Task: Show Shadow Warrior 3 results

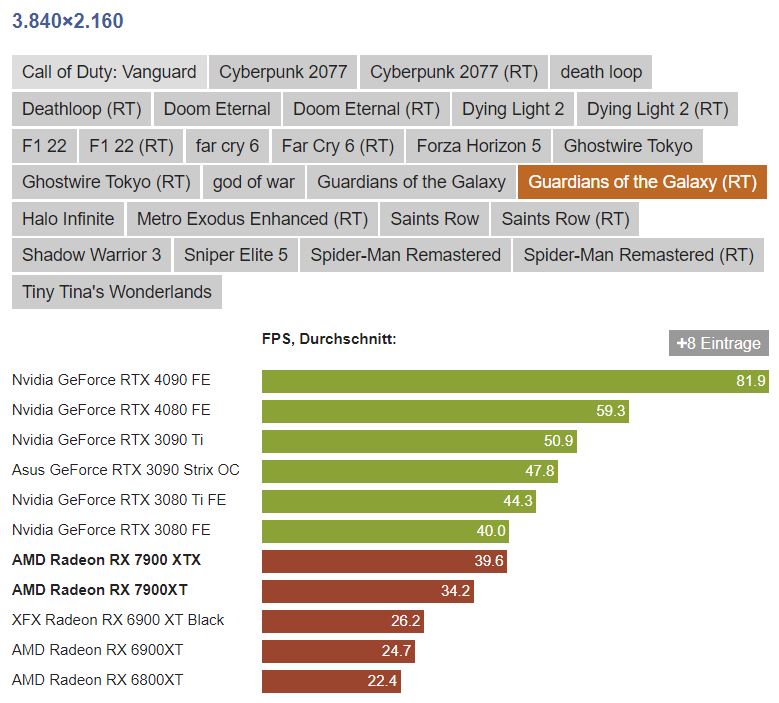Action: [x=91, y=255]
